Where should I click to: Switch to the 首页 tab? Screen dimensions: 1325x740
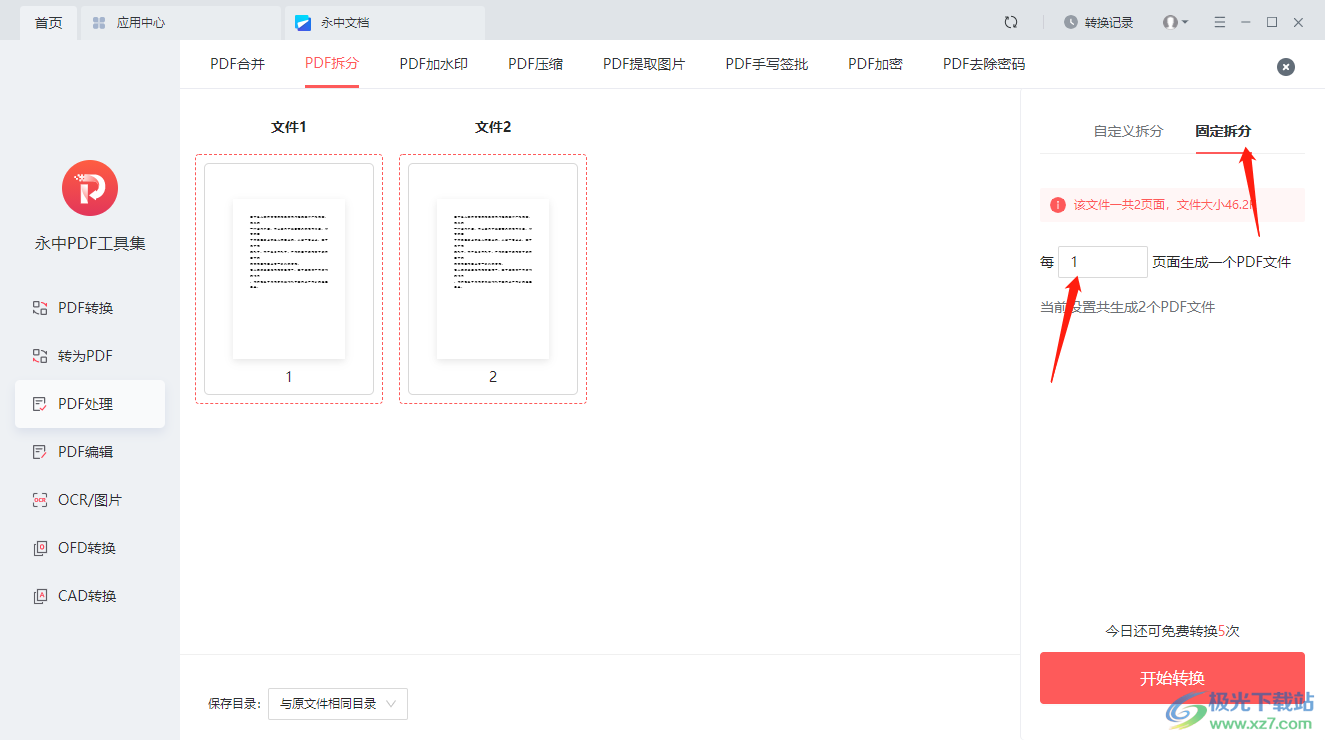click(48, 22)
